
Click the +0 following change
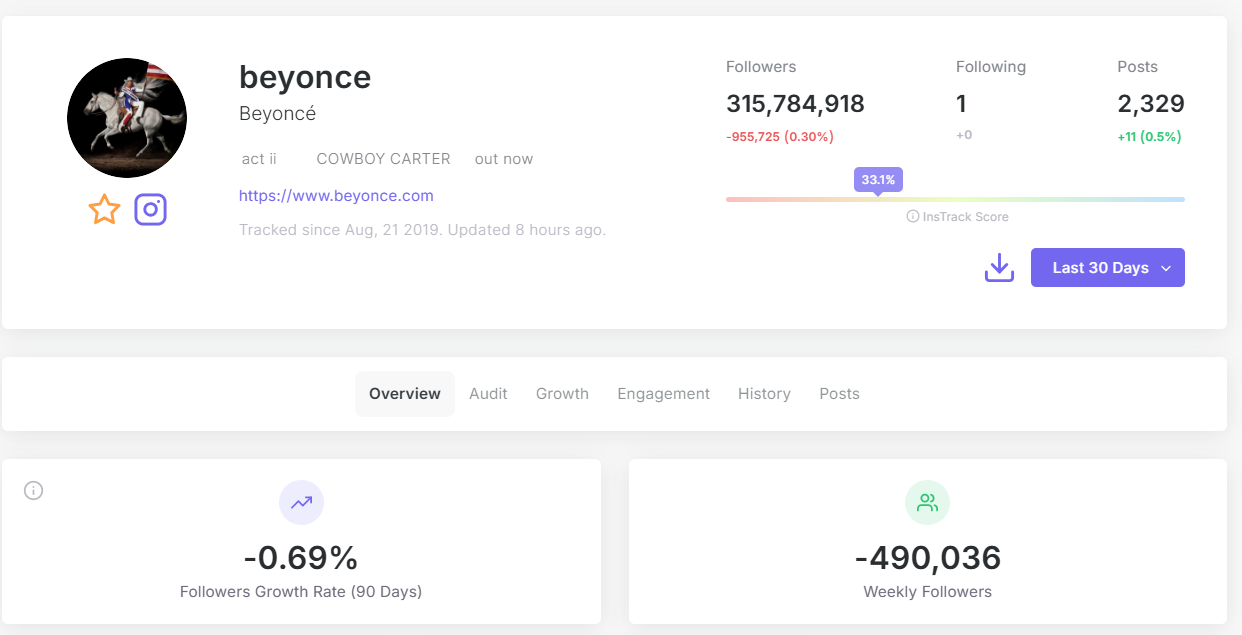point(964,135)
